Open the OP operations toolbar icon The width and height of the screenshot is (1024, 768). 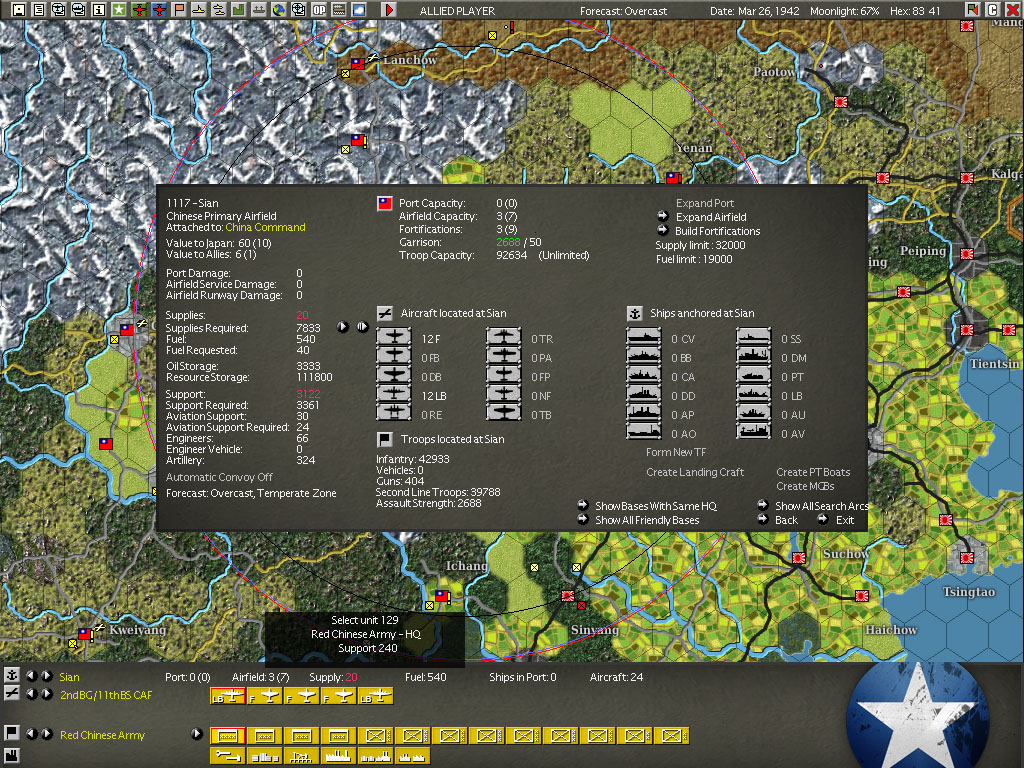coord(319,10)
